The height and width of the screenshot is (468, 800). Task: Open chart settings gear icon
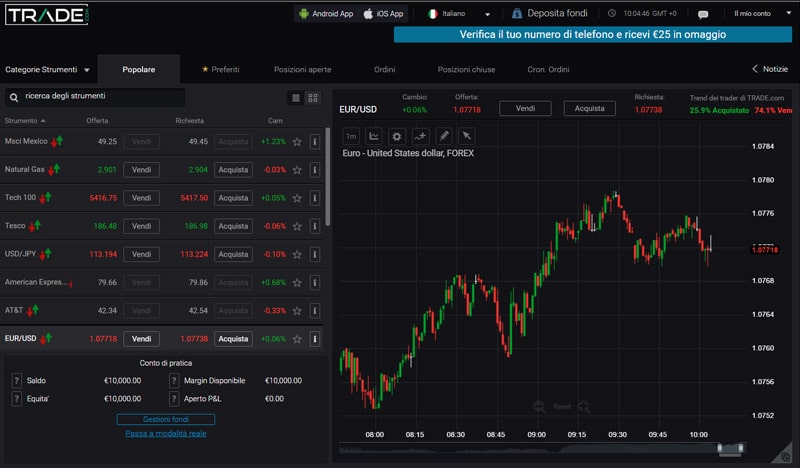[x=397, y=136]
